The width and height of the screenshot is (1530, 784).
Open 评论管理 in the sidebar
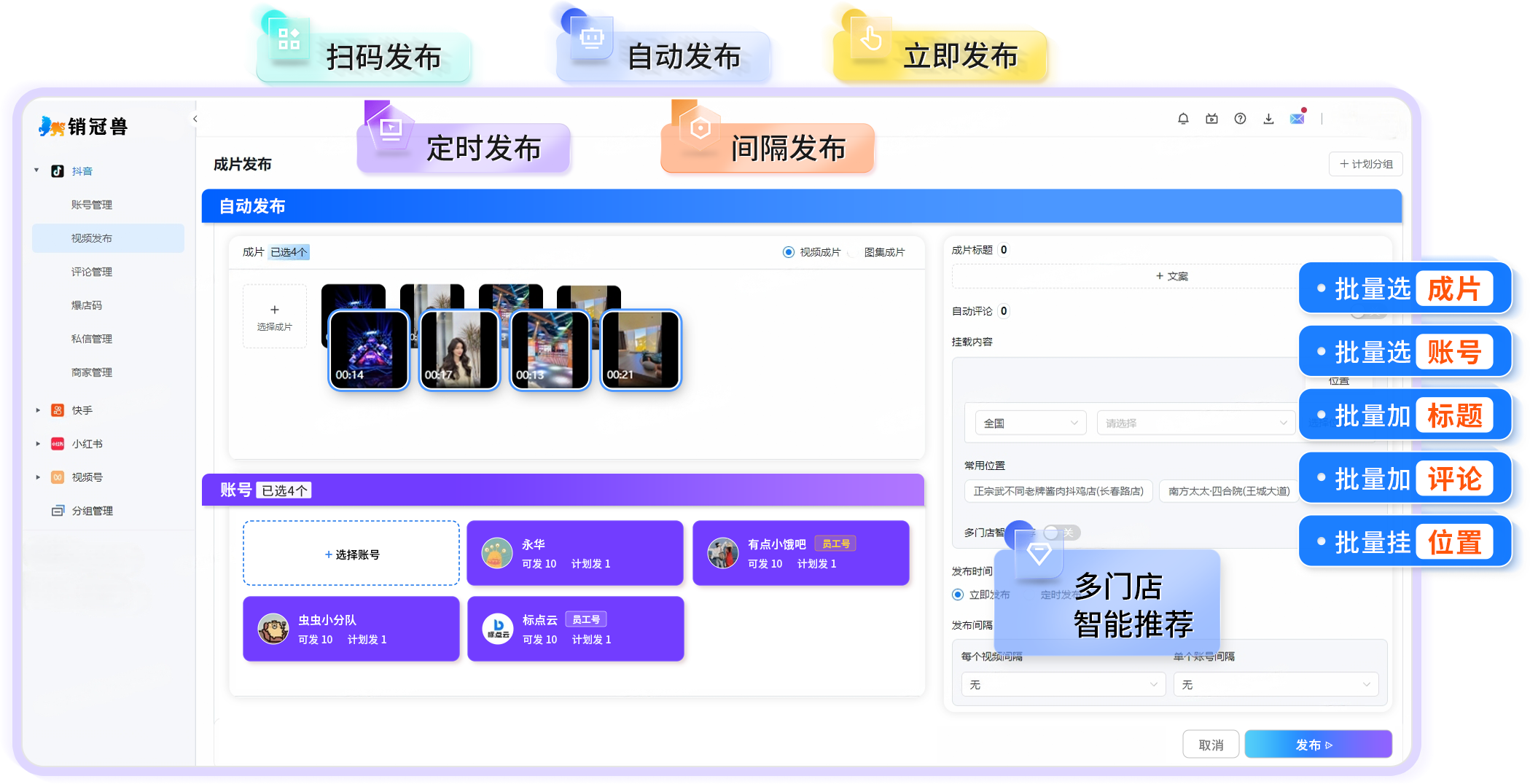[x=92, y=272]
